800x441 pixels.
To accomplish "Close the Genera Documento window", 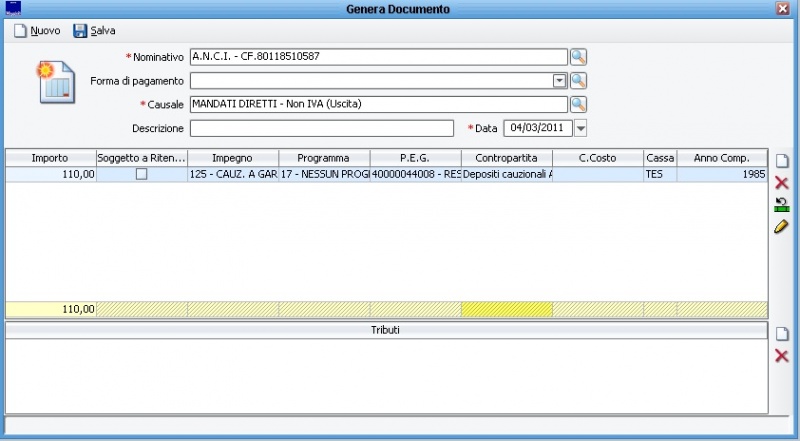I will [x=782, y=8].
